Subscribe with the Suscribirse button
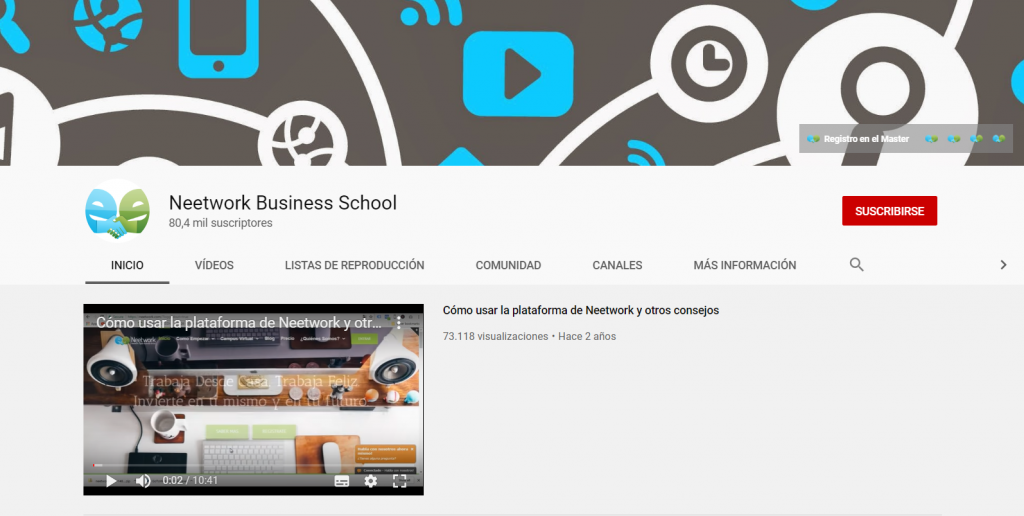The height and width of the screenshot is (516, 1024). (x=889, y=211)
